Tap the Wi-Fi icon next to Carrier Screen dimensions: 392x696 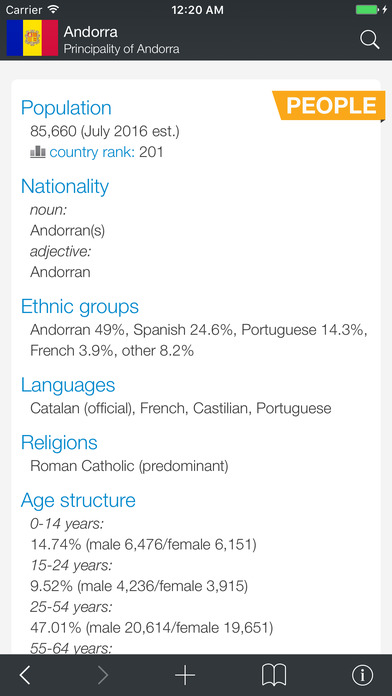[53, 9]
